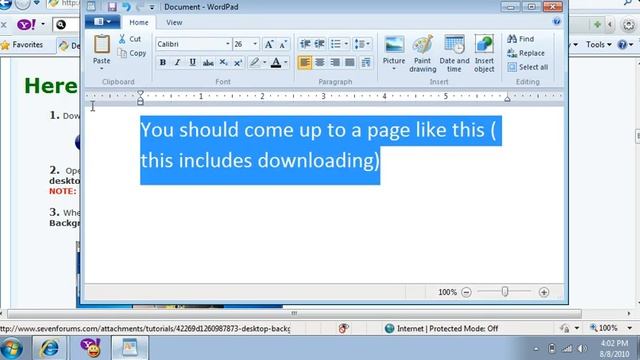Click Insert object
Image resolution: width=640 pixels, height=360 pixels.
484,54
